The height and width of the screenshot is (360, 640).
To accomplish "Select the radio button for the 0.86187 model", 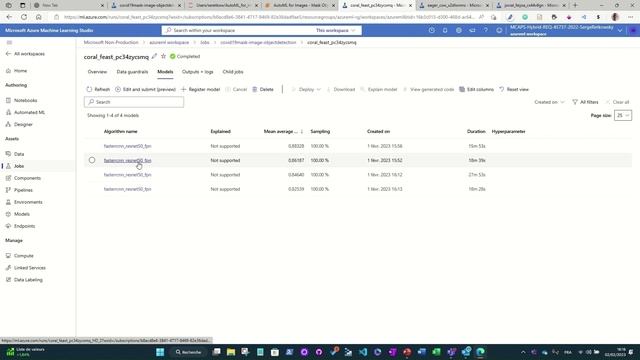I will (x=92, y=160).
